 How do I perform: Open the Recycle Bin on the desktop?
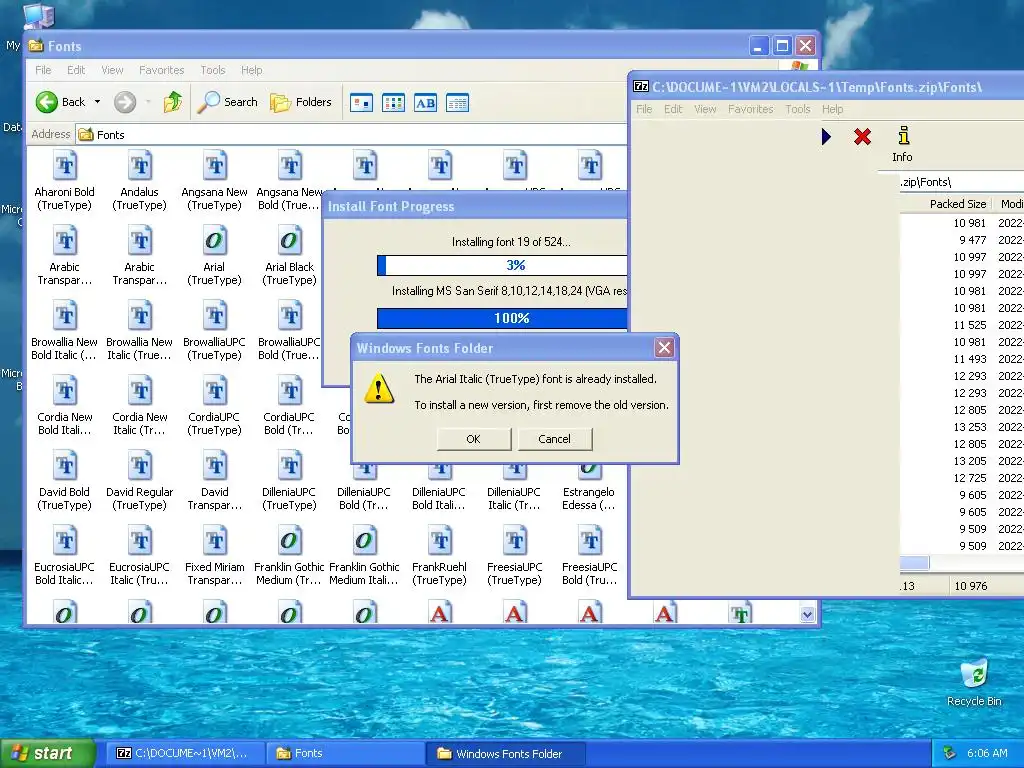coord(974,684)
